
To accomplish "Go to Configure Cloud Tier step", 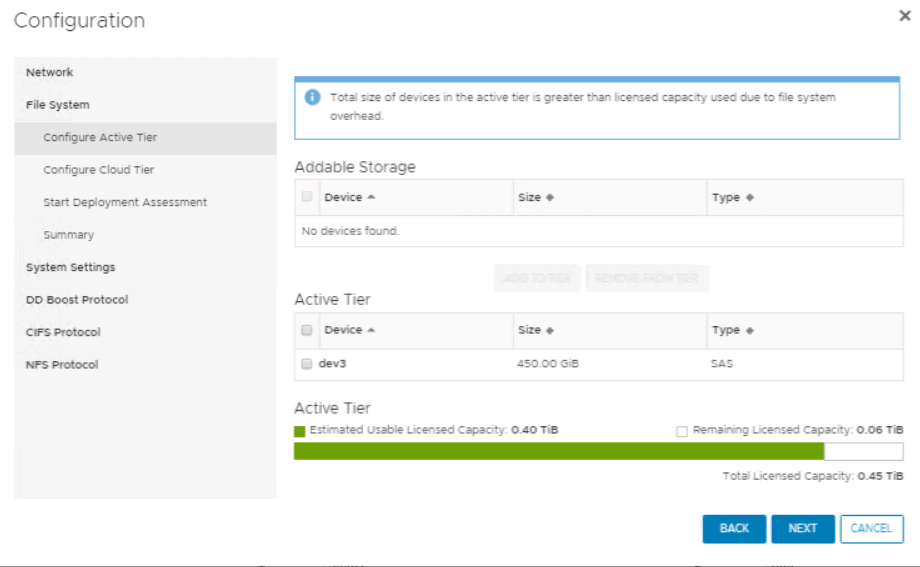I will pyautogui.click(x=99, y=170).
